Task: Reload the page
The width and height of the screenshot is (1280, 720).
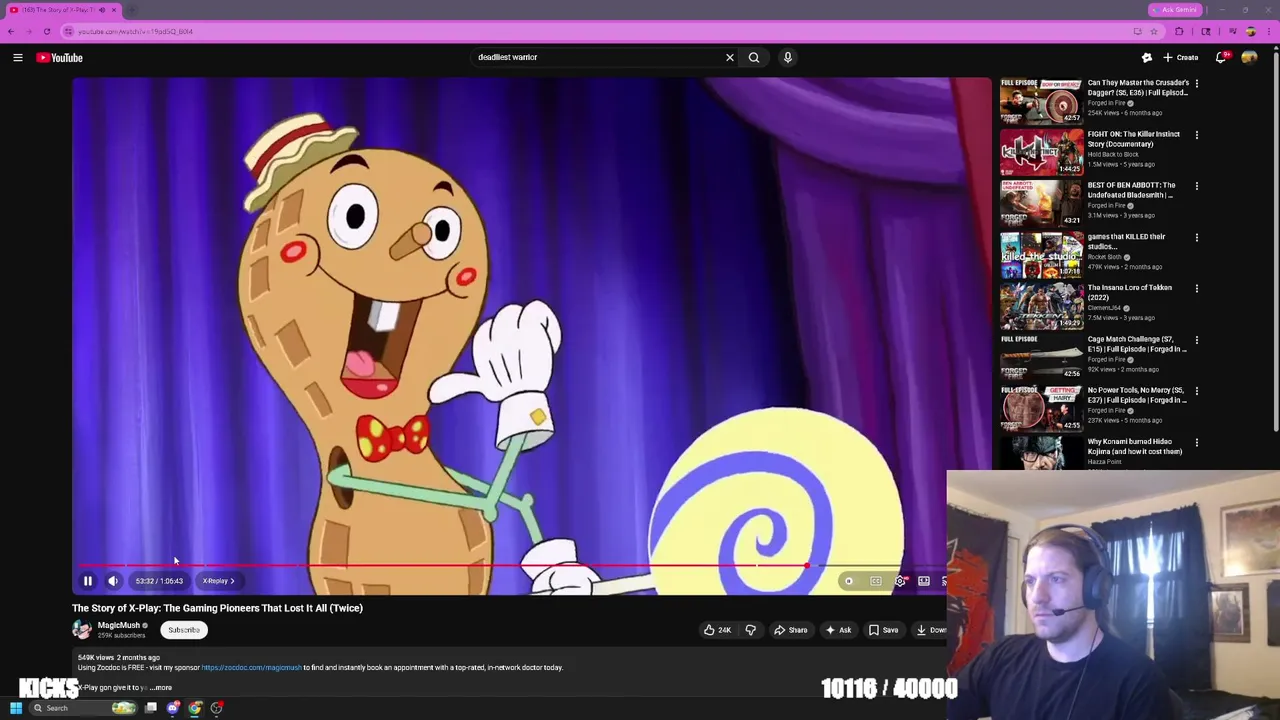Action: coord(46,31)
